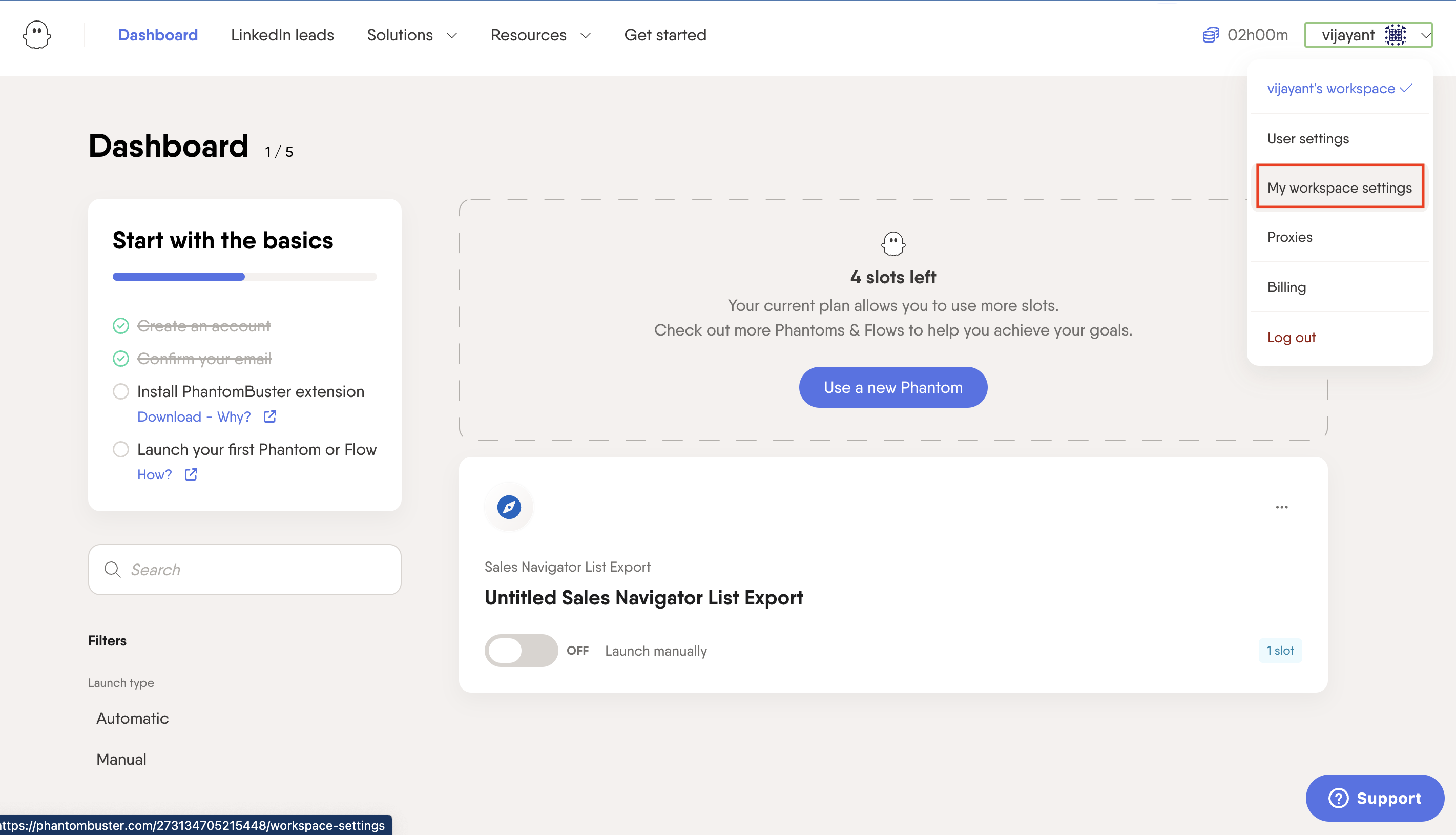Screen dimensions: 1456x835
Task: Check the Launch your first Phantom circle
Action: pyautogui.click(x=120, y=450)
